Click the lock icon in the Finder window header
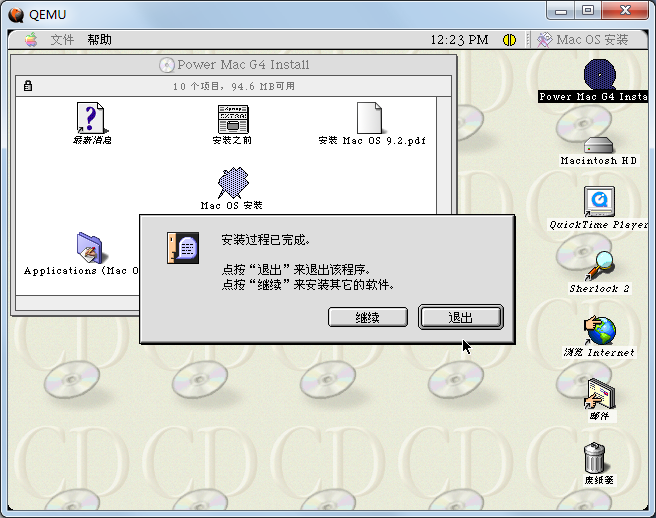Image resolution: width=656 pixels, height=518 pixels. 28,86
